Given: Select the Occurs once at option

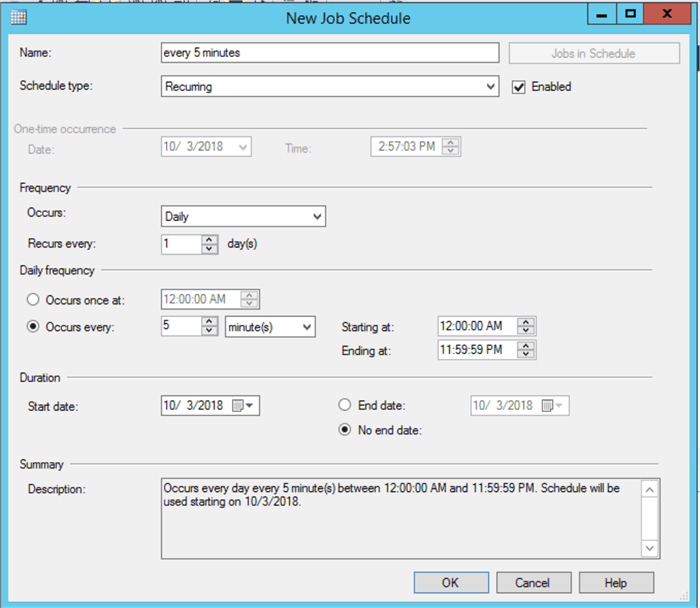Looking at the screenshot, I should tap(34, 299).
